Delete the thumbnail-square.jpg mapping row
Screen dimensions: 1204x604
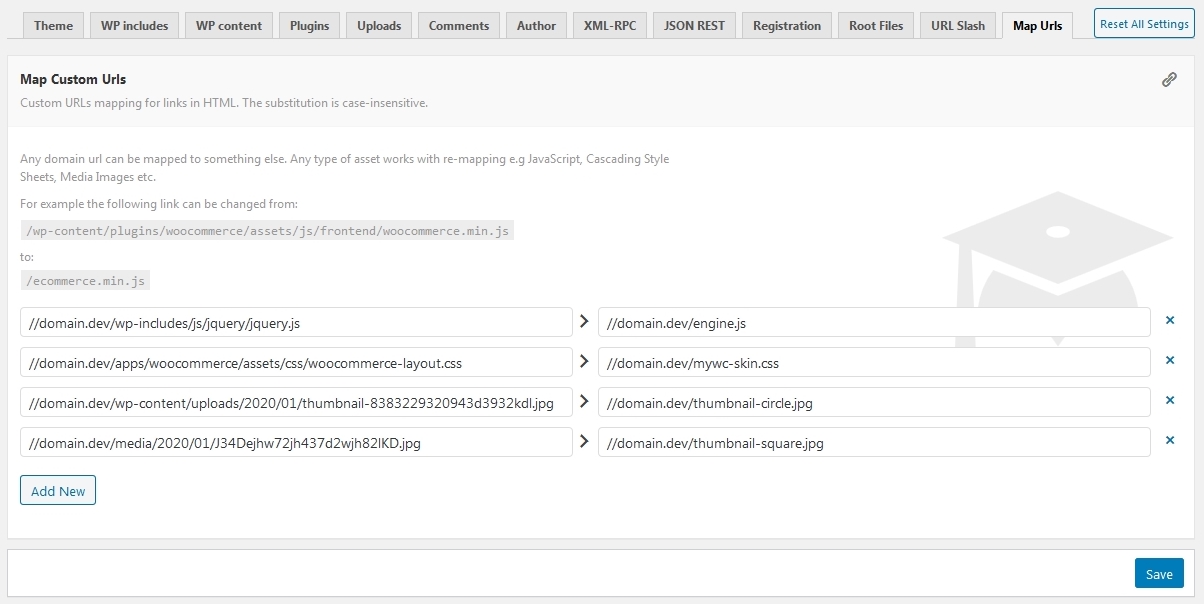(x=1170, y=441)
